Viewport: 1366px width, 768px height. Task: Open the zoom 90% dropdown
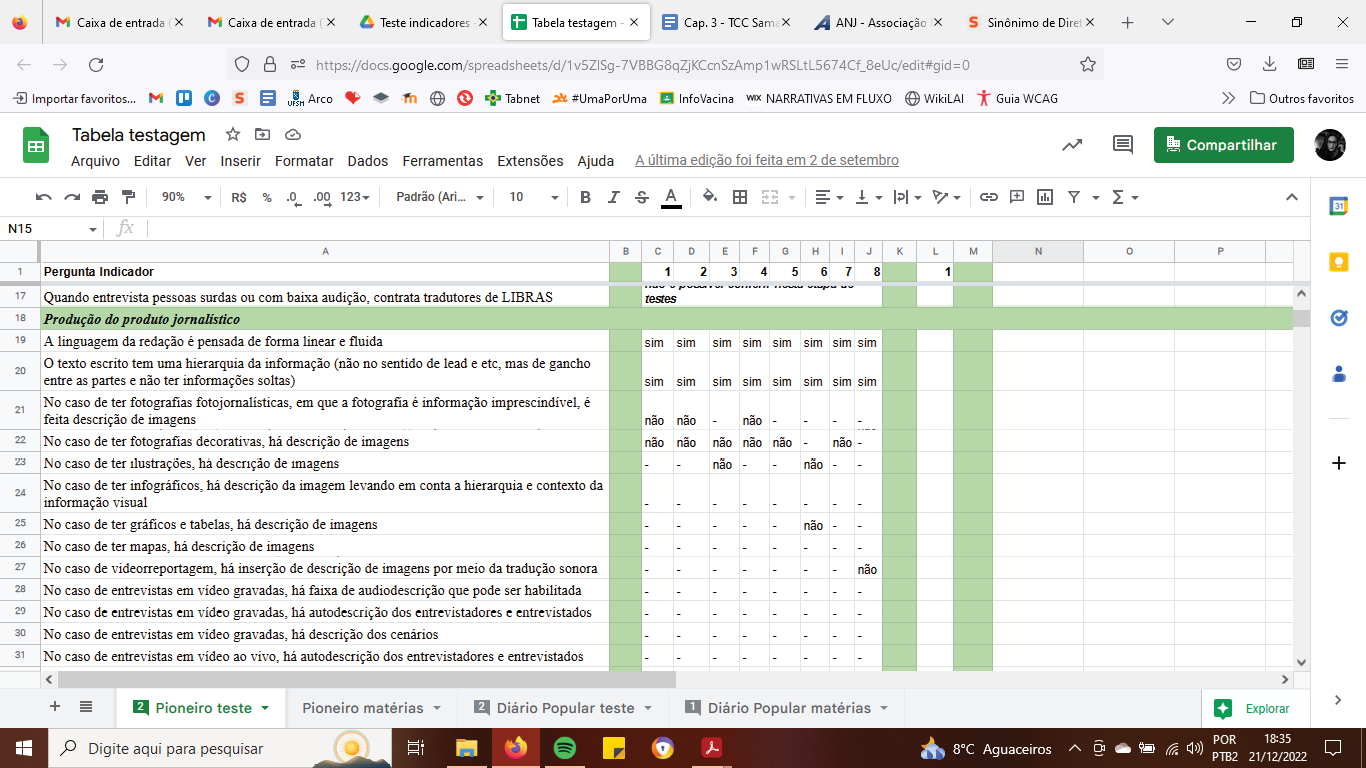tap(186, 197)
